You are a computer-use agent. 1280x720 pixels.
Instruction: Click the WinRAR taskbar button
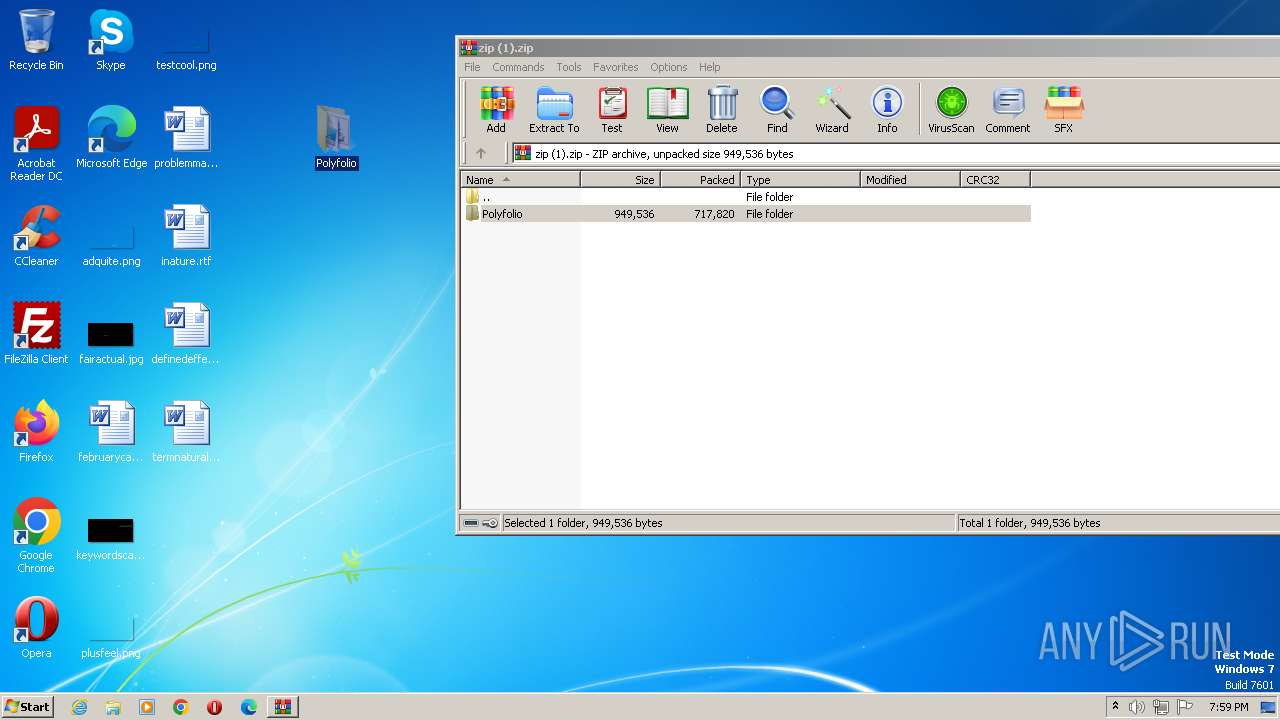coord(283,707)
